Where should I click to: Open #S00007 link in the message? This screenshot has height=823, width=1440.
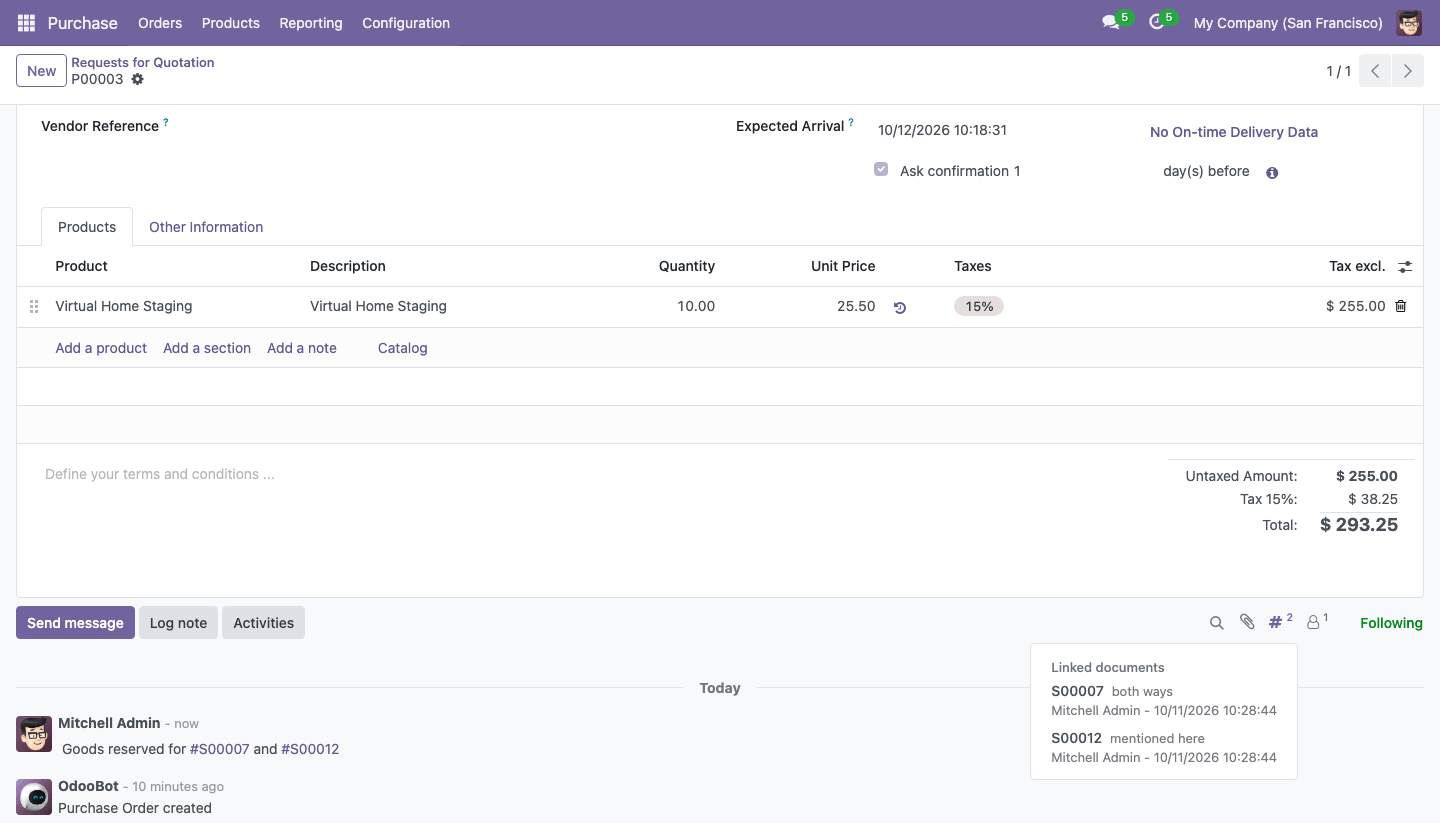point(219,749)
